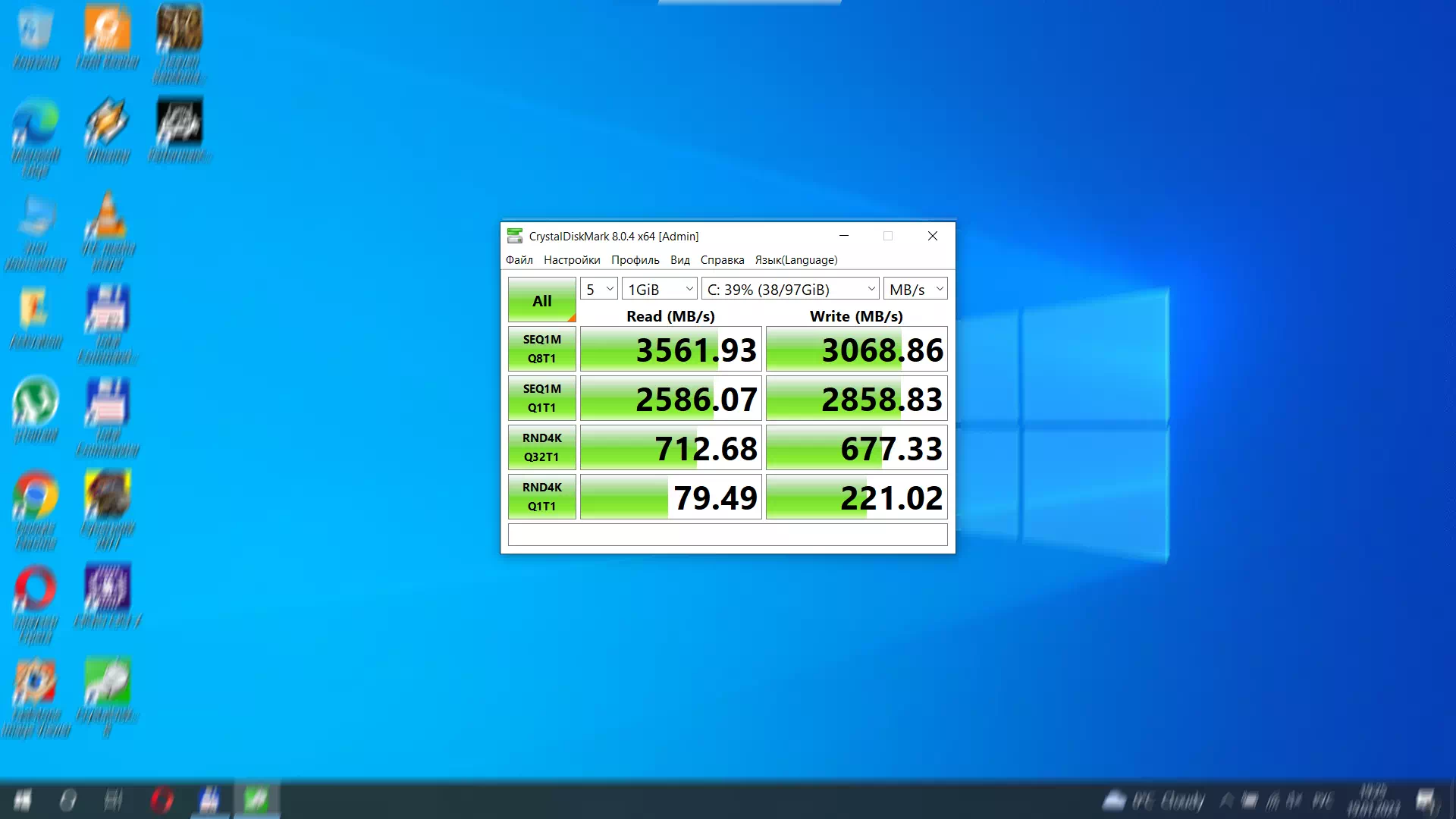Expand the 1GiB test size dropdown
1456x819 pixels.
click(x=658, y=289)
